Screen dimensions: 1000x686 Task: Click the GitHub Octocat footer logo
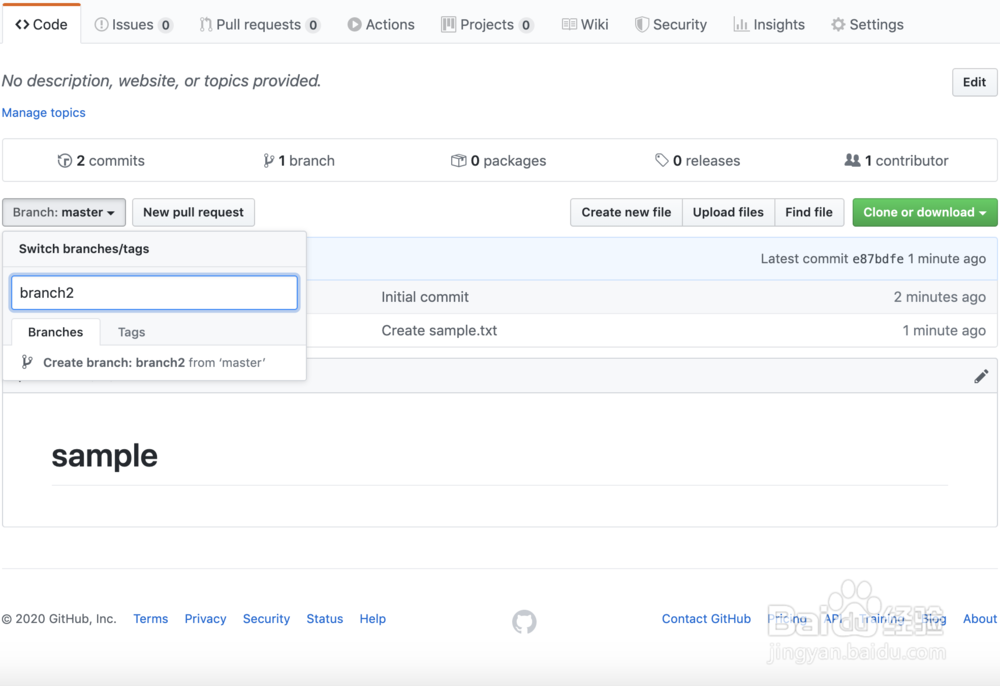tap(524, 622)
